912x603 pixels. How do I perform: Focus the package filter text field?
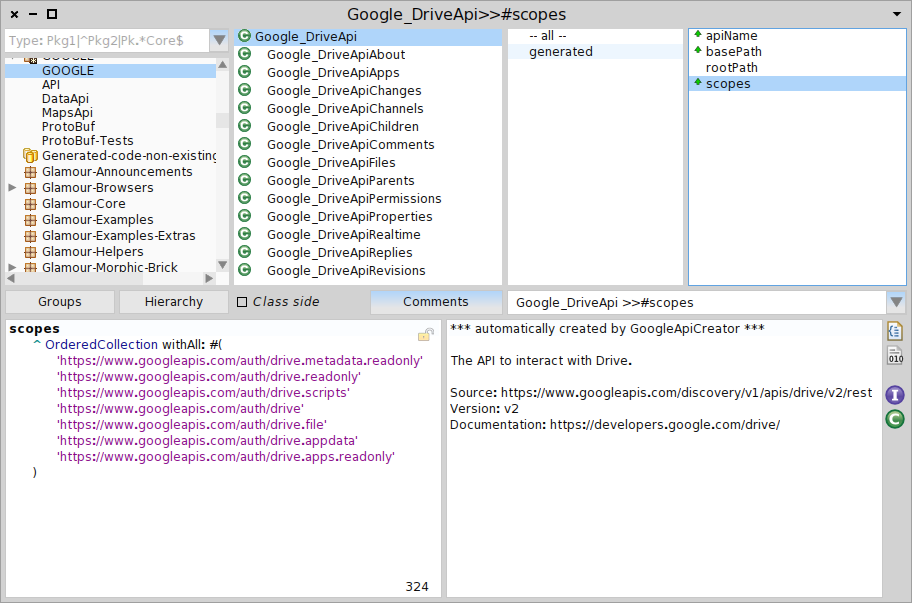(107, 40)
